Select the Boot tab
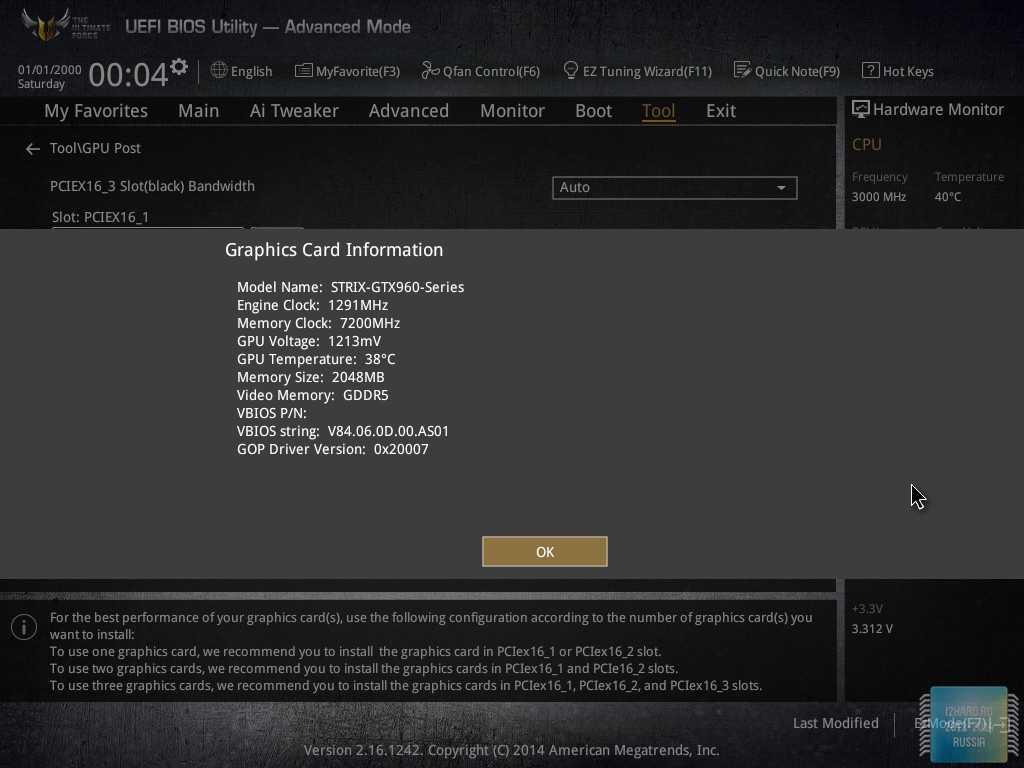Viewport: 1024px width, 768px height. click(x=593, y=111)
